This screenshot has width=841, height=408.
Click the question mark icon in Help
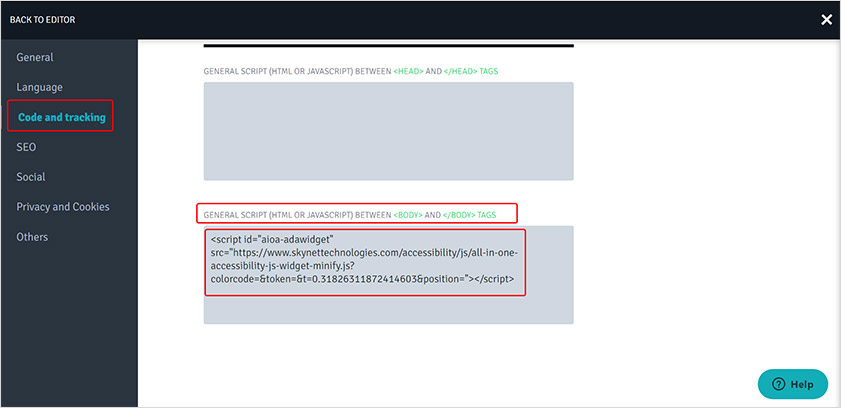point(778,384)
